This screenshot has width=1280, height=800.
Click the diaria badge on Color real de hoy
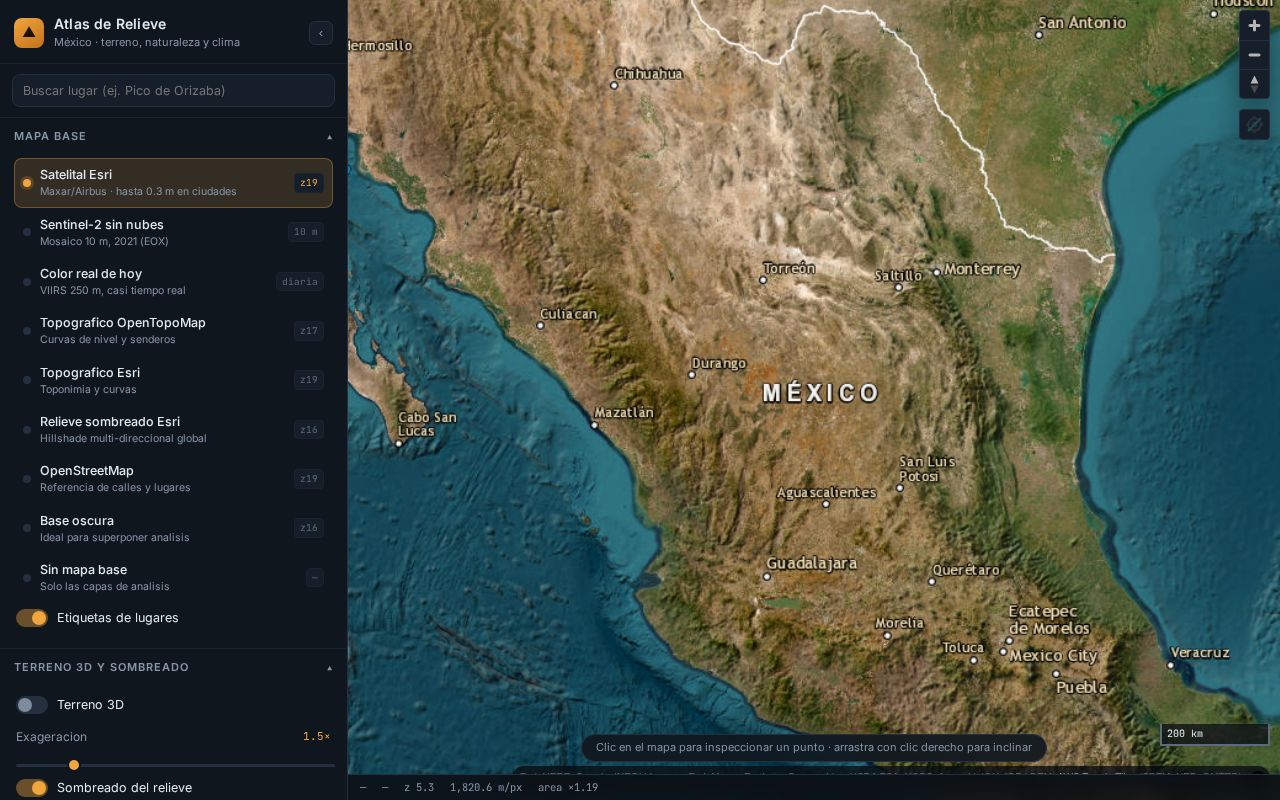(300, 282)
